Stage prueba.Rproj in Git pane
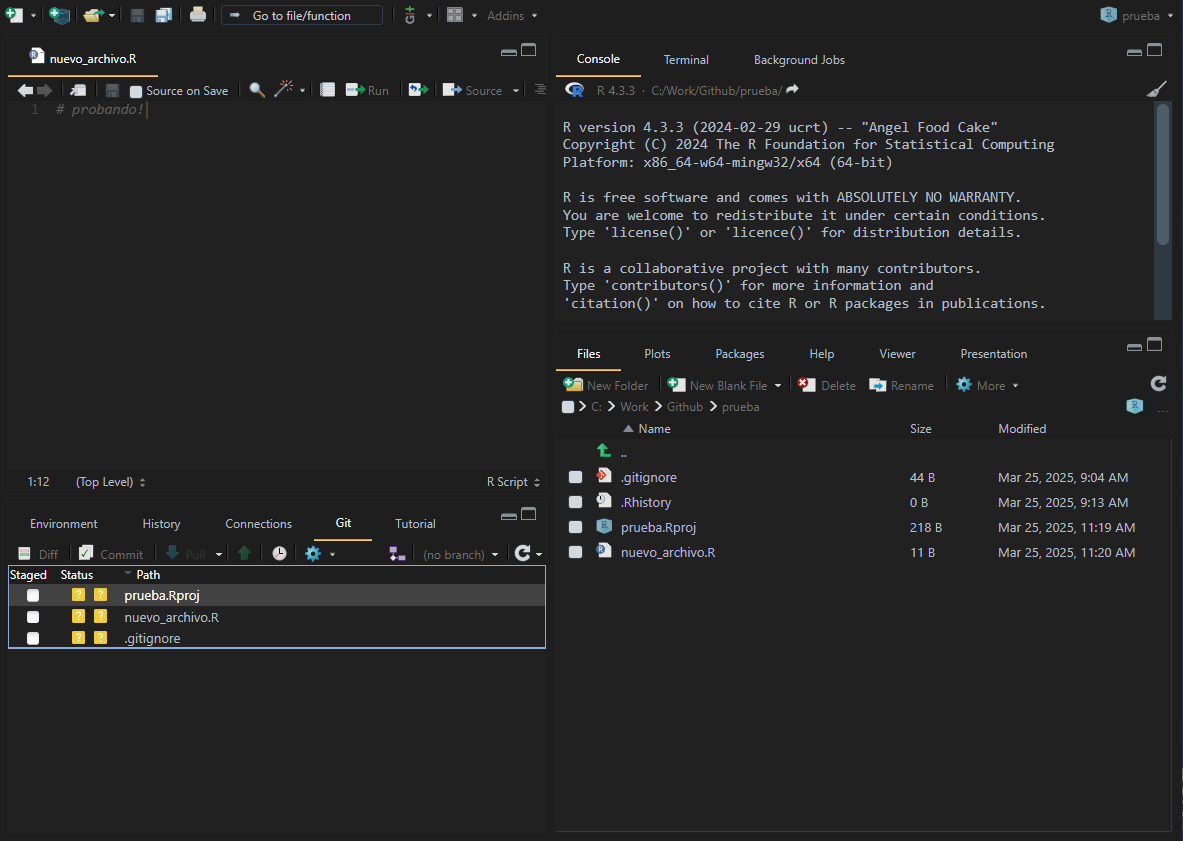The width and height of the screenshot is (1183, 841). coord(32,596)
